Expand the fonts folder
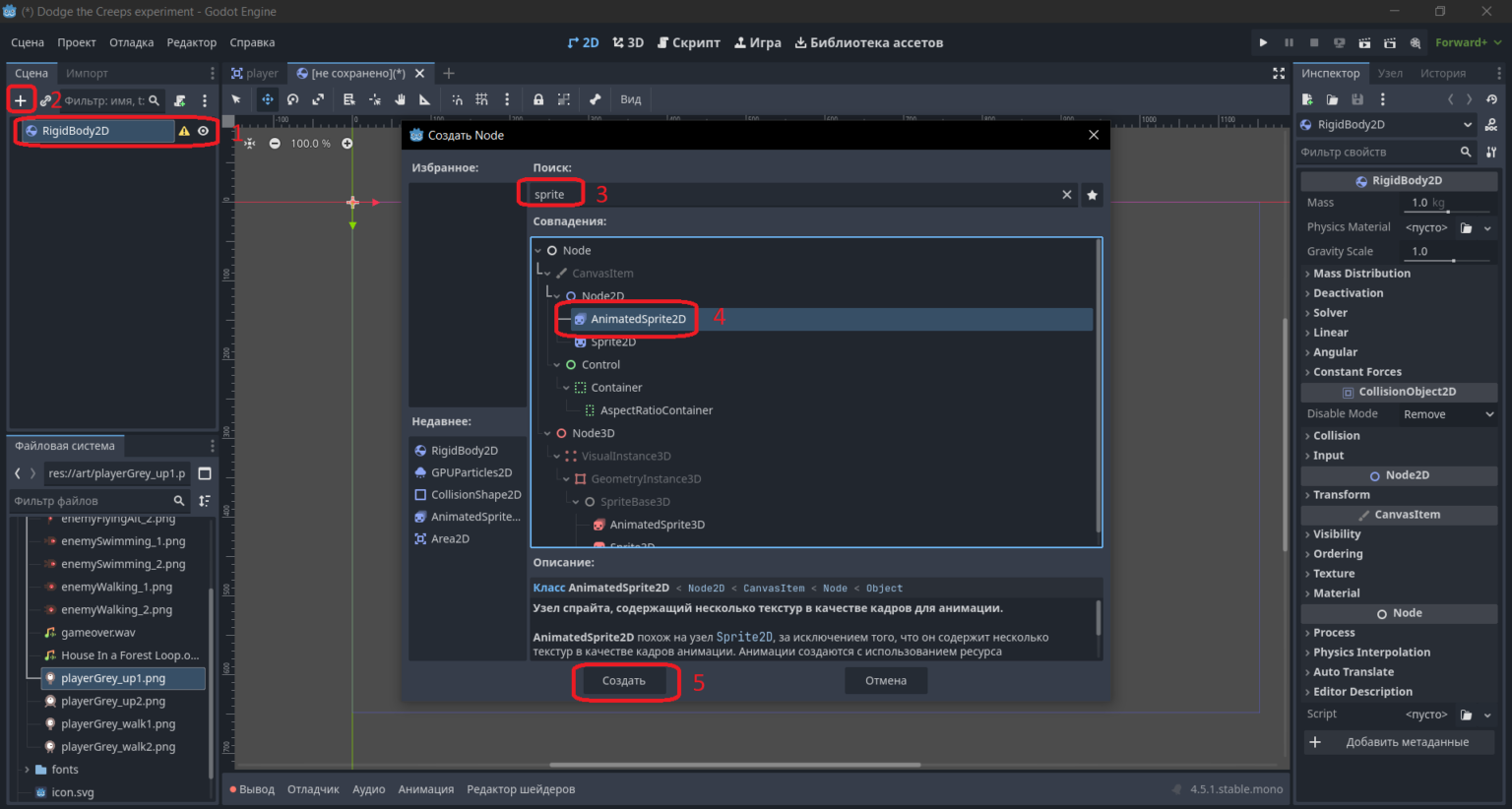1512x809 pixels. pos(27,770)
